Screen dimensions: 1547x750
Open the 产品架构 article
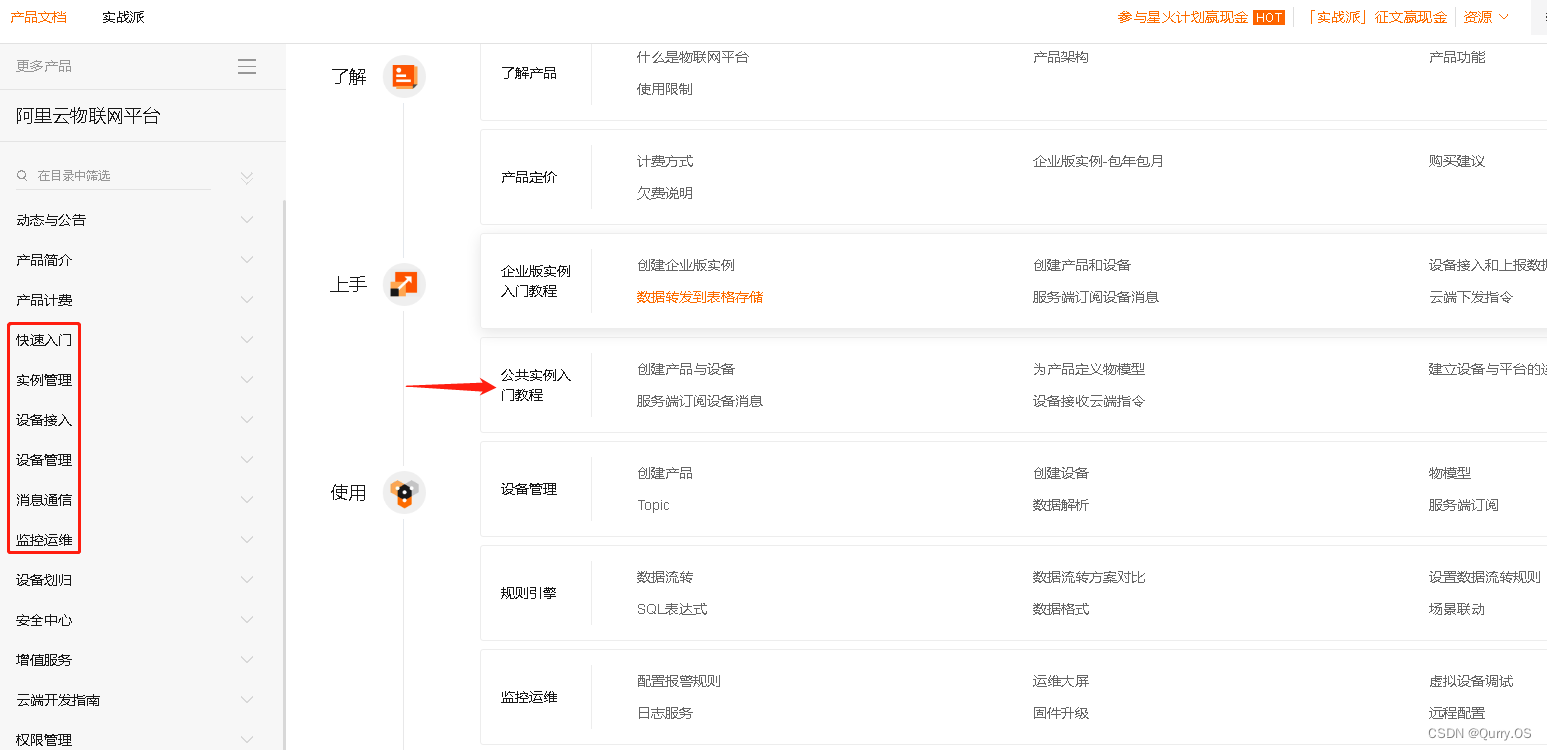(x=1061, y=57)
